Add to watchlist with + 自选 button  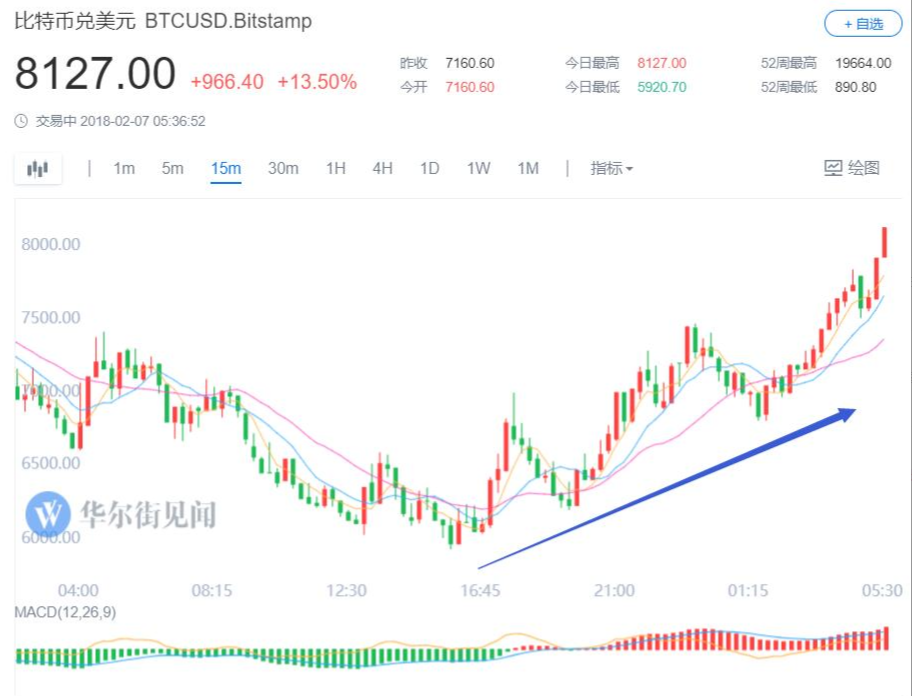[x=854, y=23]
